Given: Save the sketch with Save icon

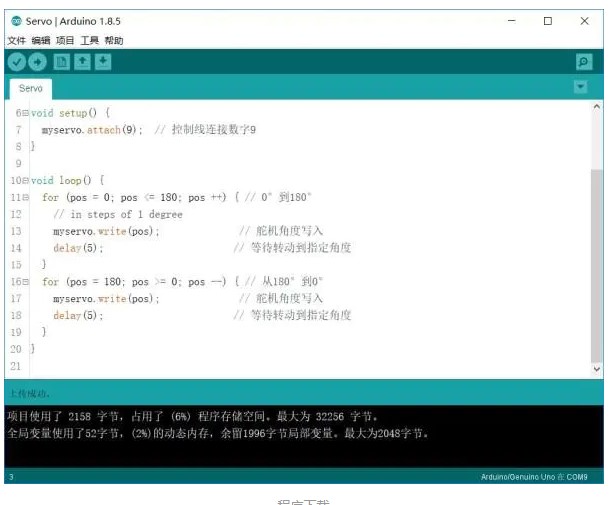Looking at the screenshot, I should (x=103, y=62).
